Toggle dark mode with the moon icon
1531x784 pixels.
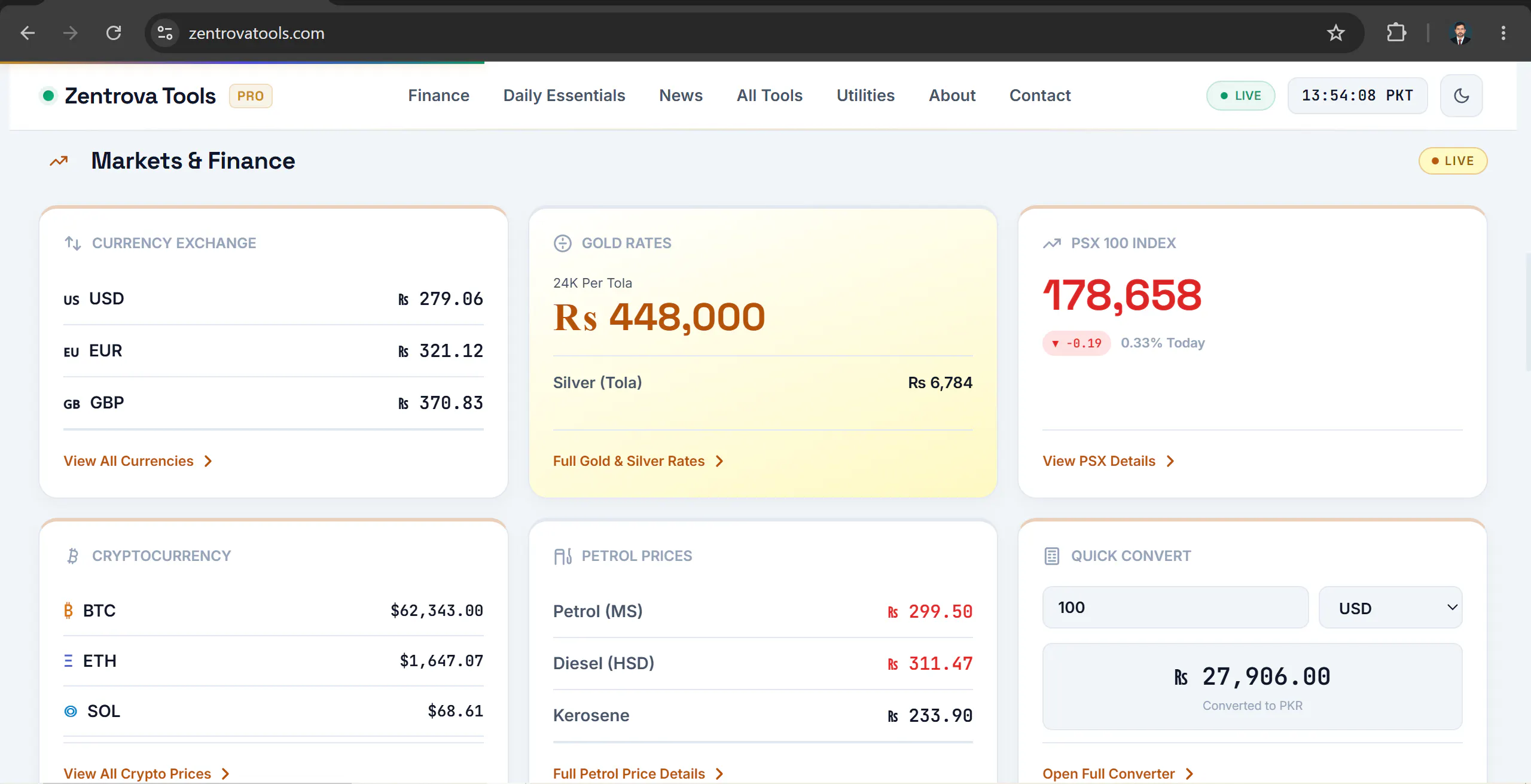pyautogui.click(x=1461, y=96)
